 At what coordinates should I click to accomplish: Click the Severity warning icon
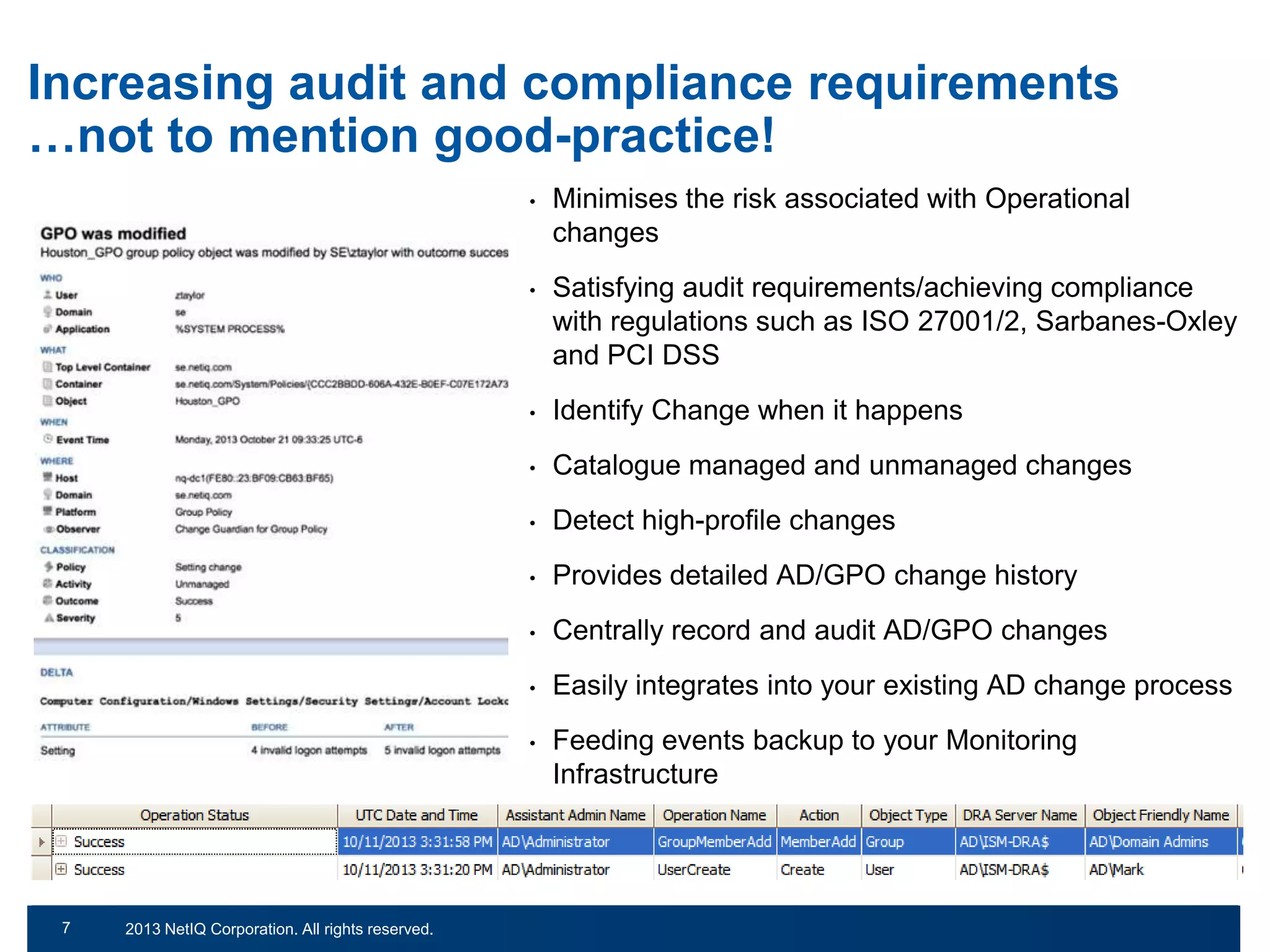(48, 617)
